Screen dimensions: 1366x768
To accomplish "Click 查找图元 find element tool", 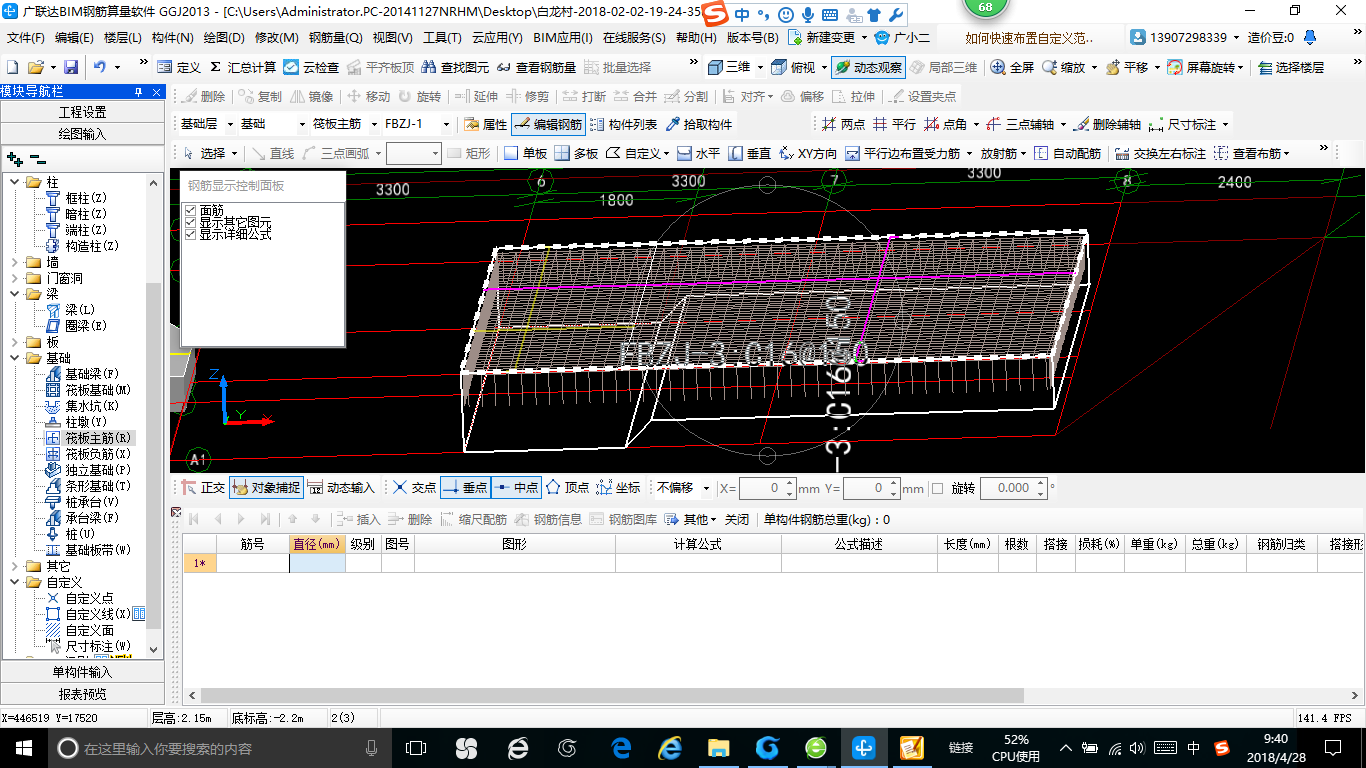I will [456, 67].
